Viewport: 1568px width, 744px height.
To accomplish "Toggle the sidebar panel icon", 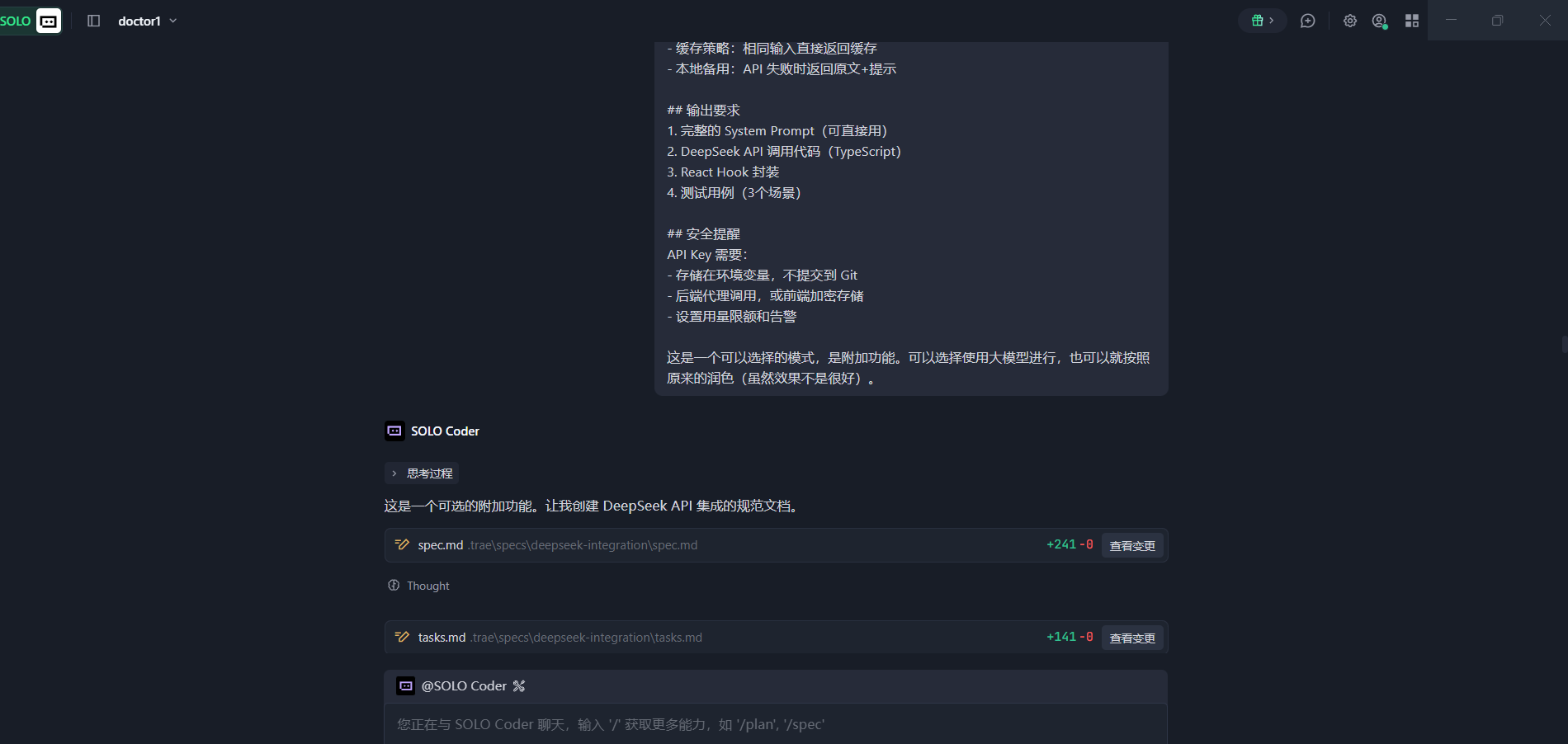I will click(93, 21).
